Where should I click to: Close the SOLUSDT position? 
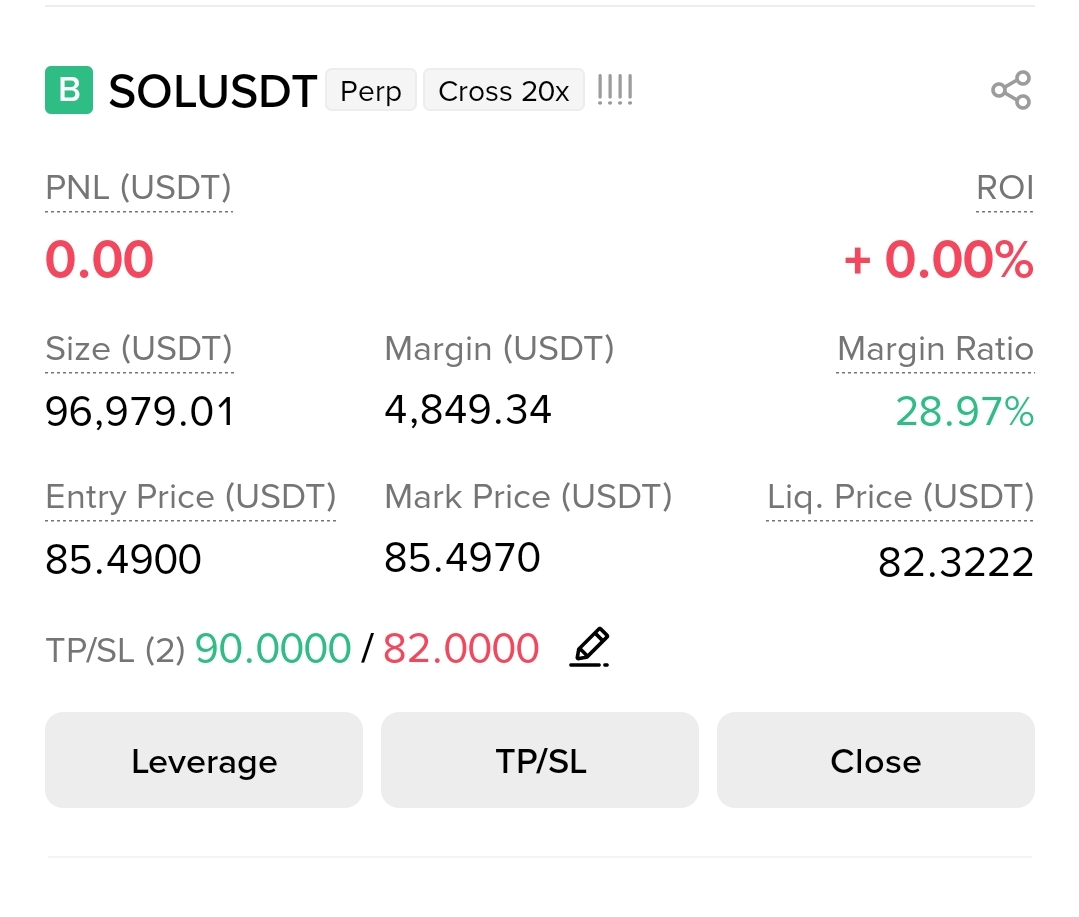876,760
